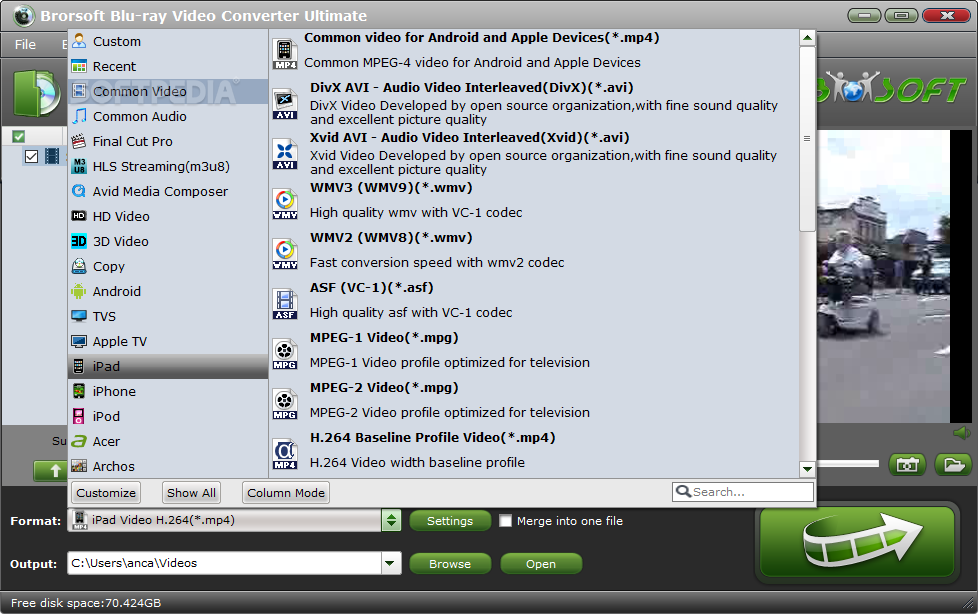The height and width of the screenshot is (614, 978).
Task: Click the Copy category icon
Action: coord(79,266)
